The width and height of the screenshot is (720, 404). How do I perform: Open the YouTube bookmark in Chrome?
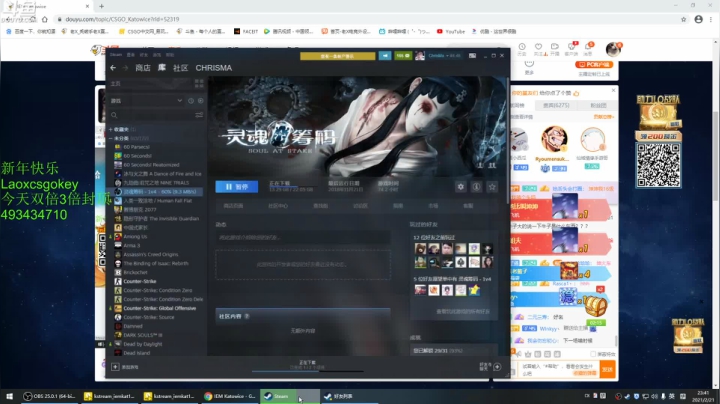coord(451,31)
